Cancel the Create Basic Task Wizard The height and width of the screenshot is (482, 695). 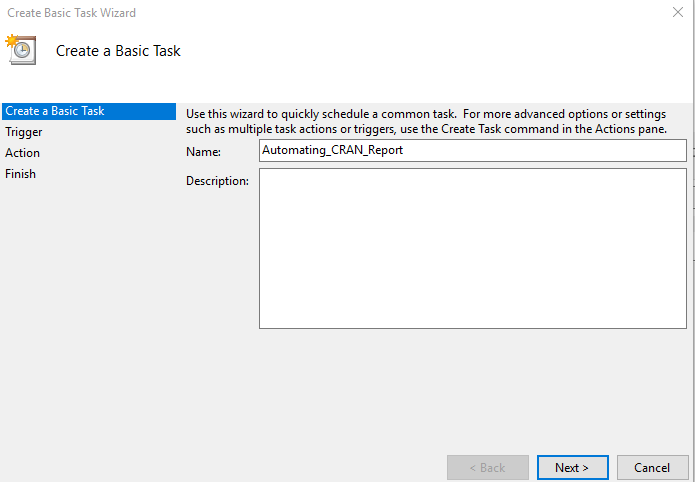click(x=652, y=467)
